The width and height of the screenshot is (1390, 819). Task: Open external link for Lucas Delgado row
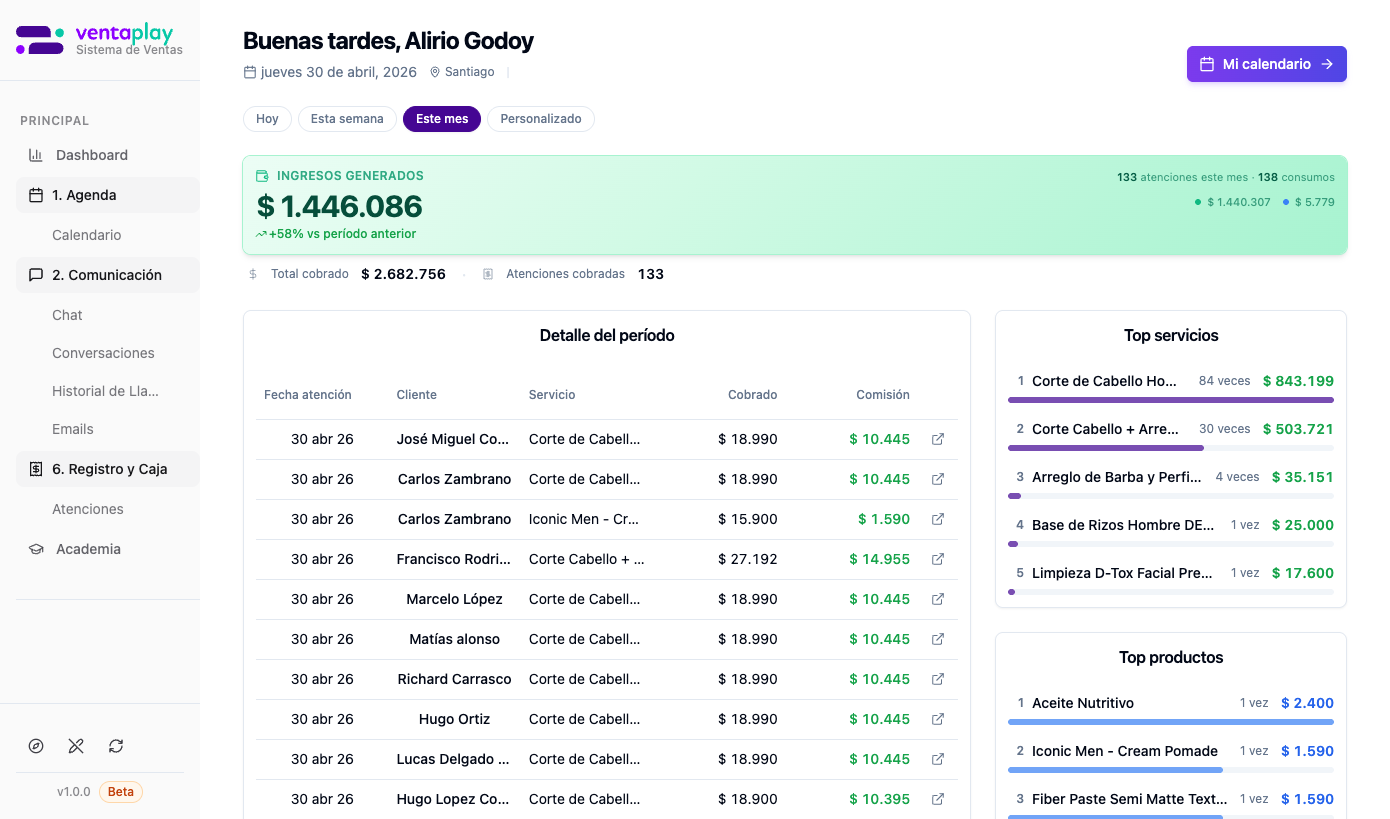(938, 759)
